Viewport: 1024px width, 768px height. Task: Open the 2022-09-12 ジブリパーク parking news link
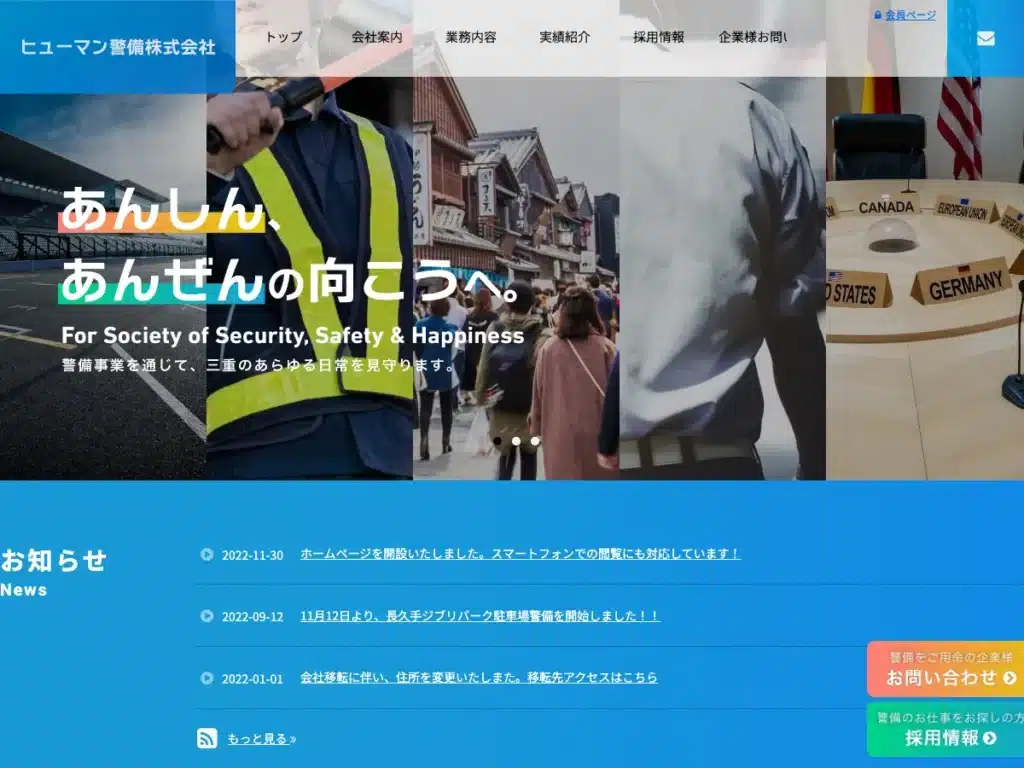click(480, 616)
